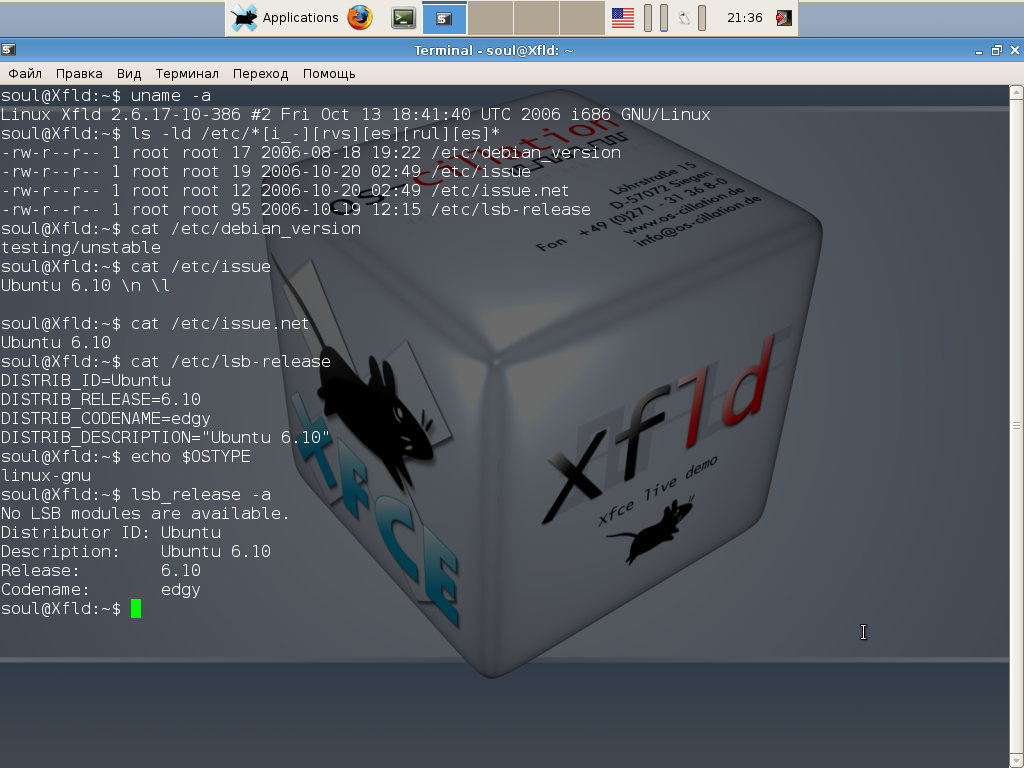Click the listing row ending in /etc/debian_version
The width and height of the screenshot is (1024, 768).
point(311,152)
